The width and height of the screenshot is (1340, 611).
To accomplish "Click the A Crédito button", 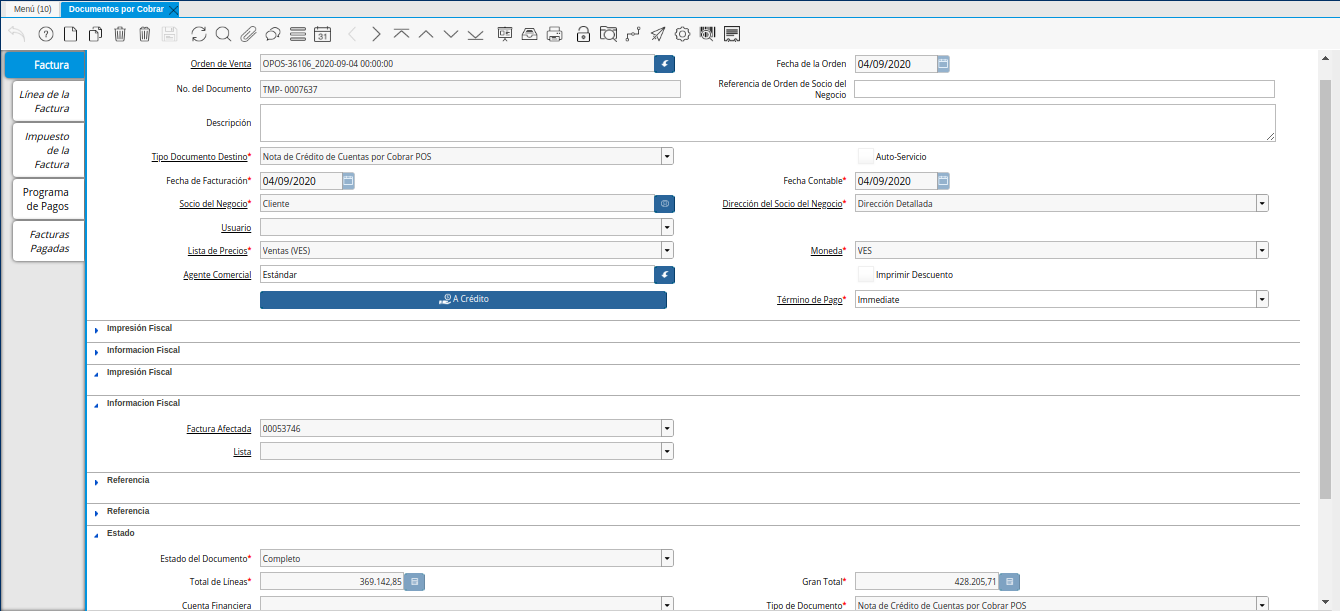I will click(x=463, y=300).
